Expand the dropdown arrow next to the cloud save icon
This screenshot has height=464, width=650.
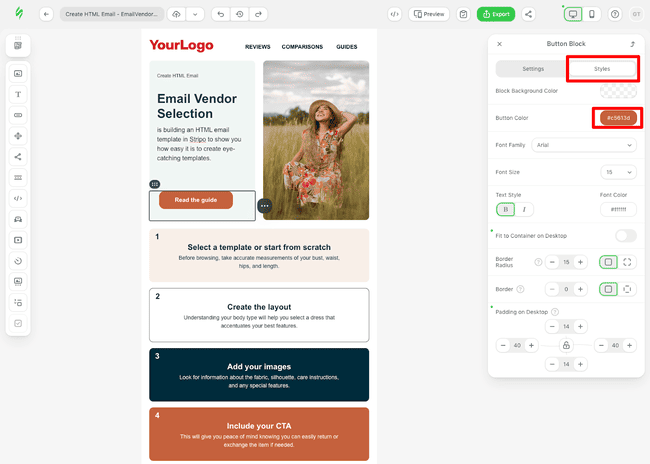click(x=195, y=14)
